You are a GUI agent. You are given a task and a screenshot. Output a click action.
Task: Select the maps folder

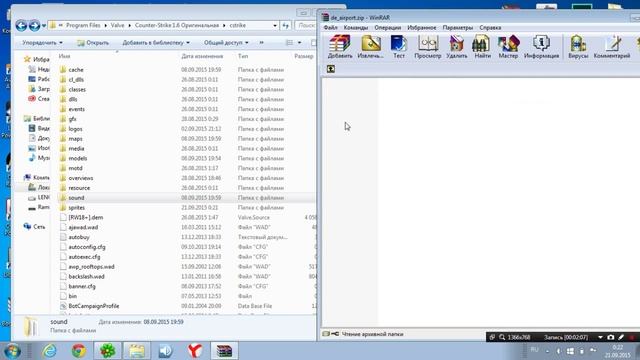[x=76, y=139]
